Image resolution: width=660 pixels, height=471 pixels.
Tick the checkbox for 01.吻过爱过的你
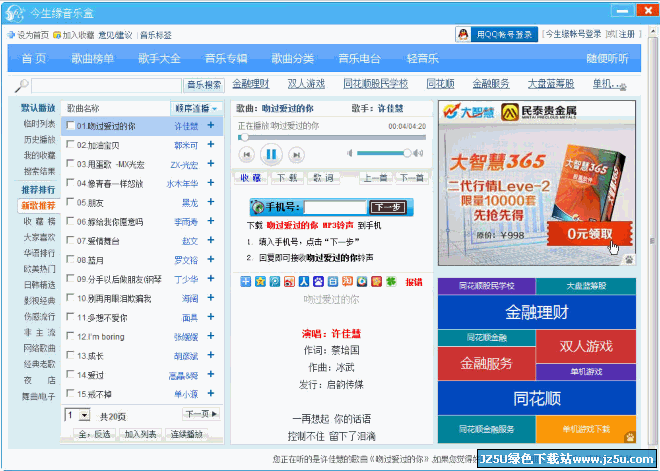(70, 125)
